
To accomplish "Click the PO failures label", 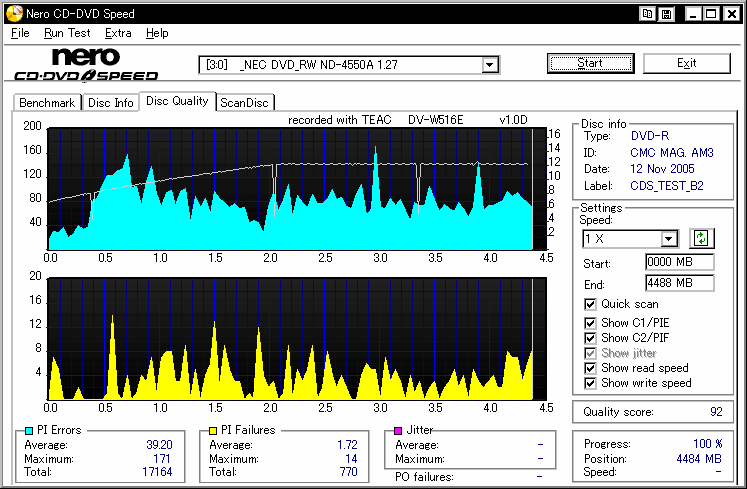I will tap(424, 477).
